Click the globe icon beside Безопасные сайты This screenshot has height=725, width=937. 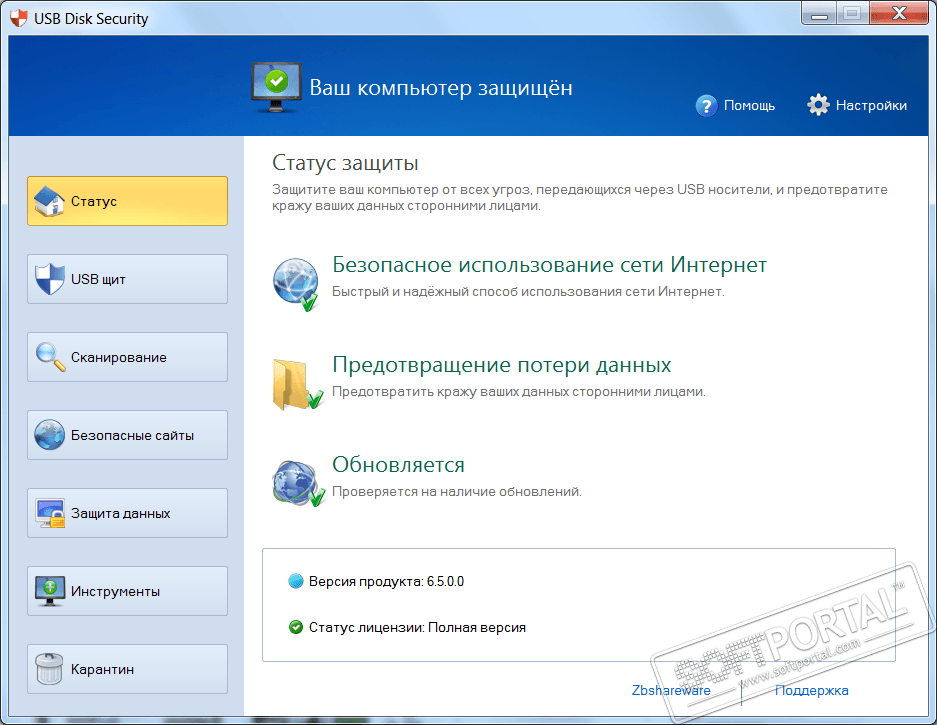[x=49, y=435]
